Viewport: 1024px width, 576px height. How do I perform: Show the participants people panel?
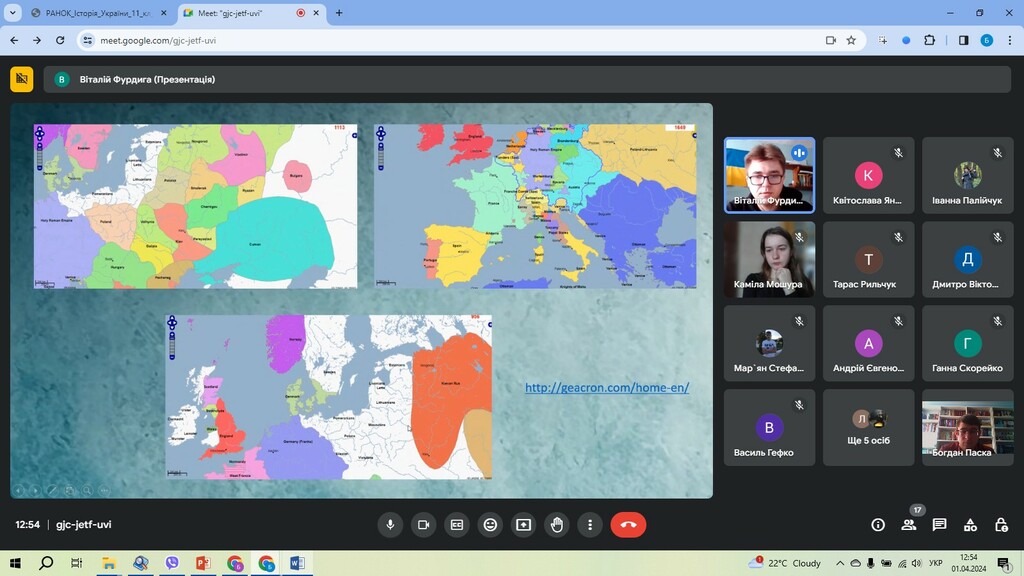(908, 524)
